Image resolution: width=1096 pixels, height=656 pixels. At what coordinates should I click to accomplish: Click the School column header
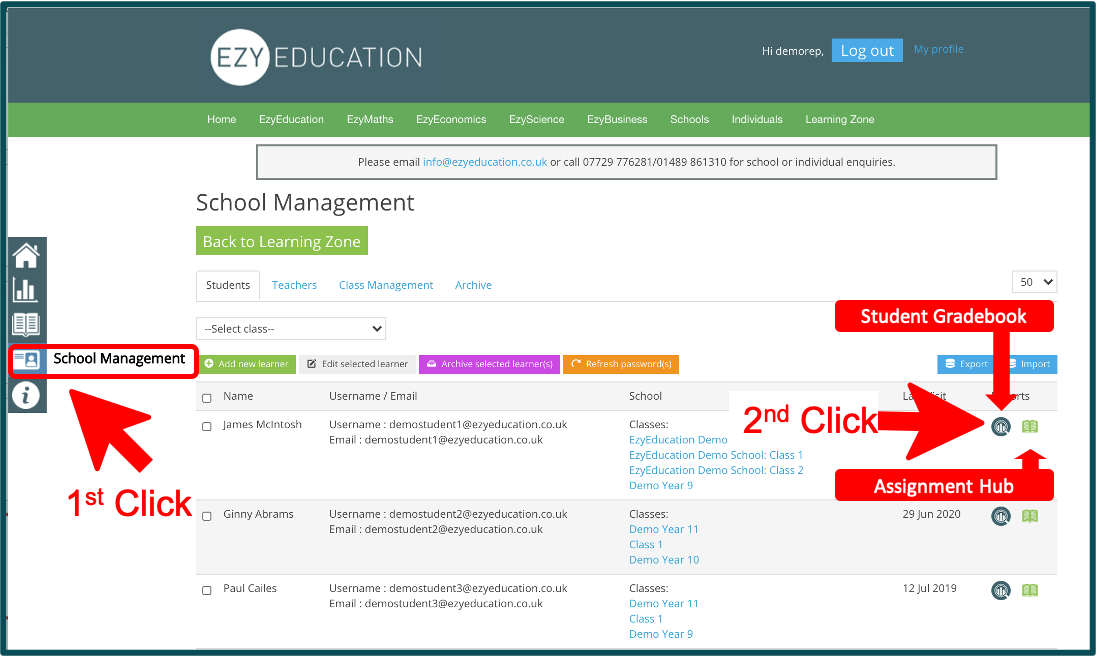point(645,396)
